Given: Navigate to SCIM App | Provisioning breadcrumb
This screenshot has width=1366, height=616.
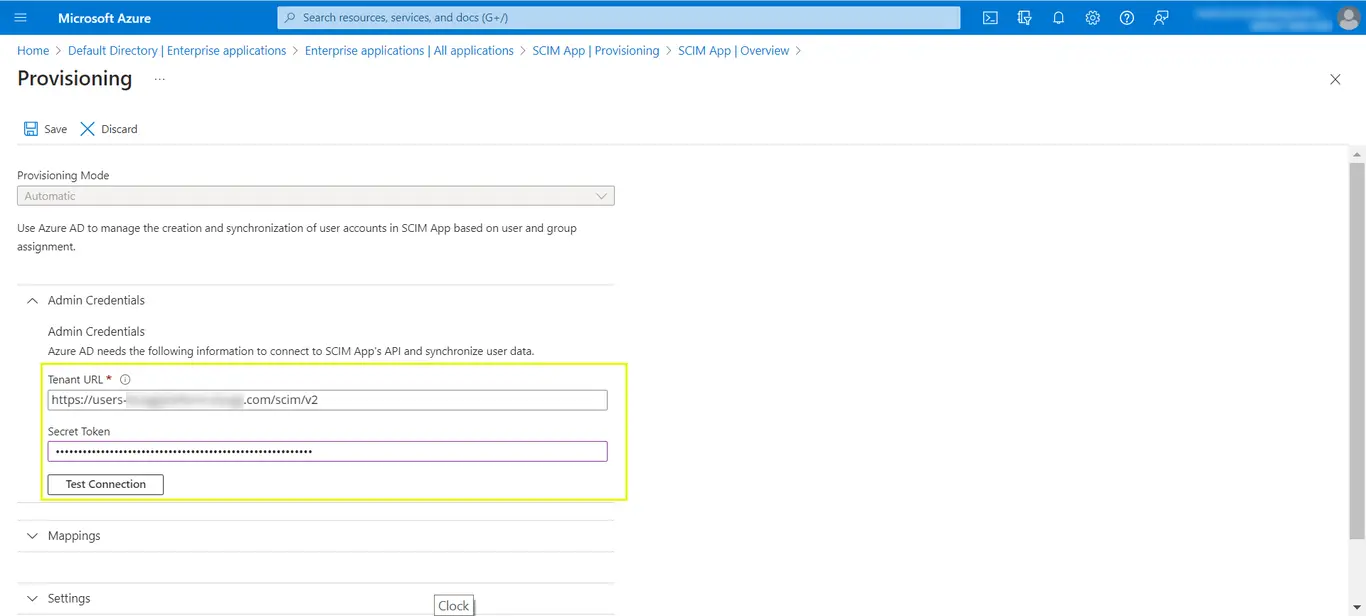Looking at the screenshot, I should pos(596,51).
